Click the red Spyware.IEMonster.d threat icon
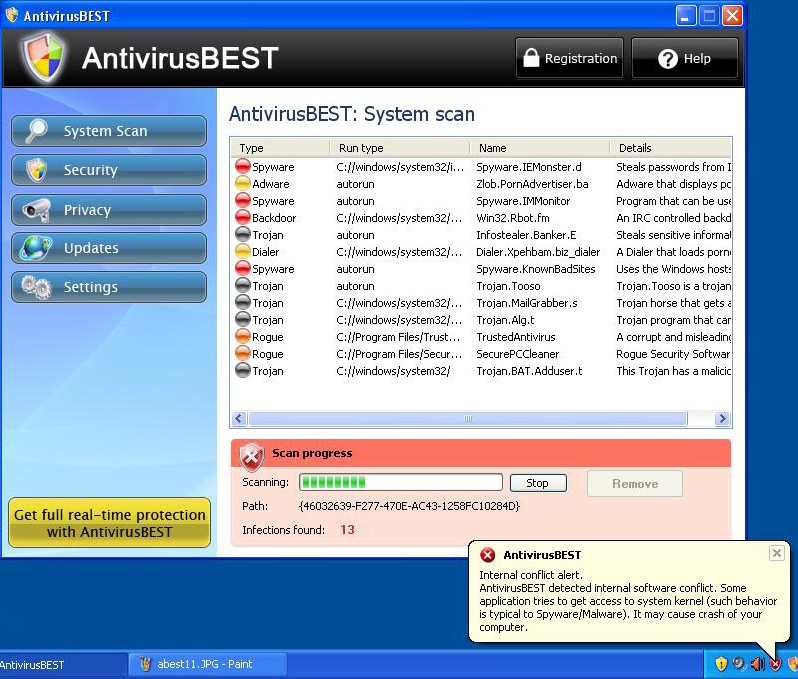Screen dimensions: 798x679 click(243, 167)
